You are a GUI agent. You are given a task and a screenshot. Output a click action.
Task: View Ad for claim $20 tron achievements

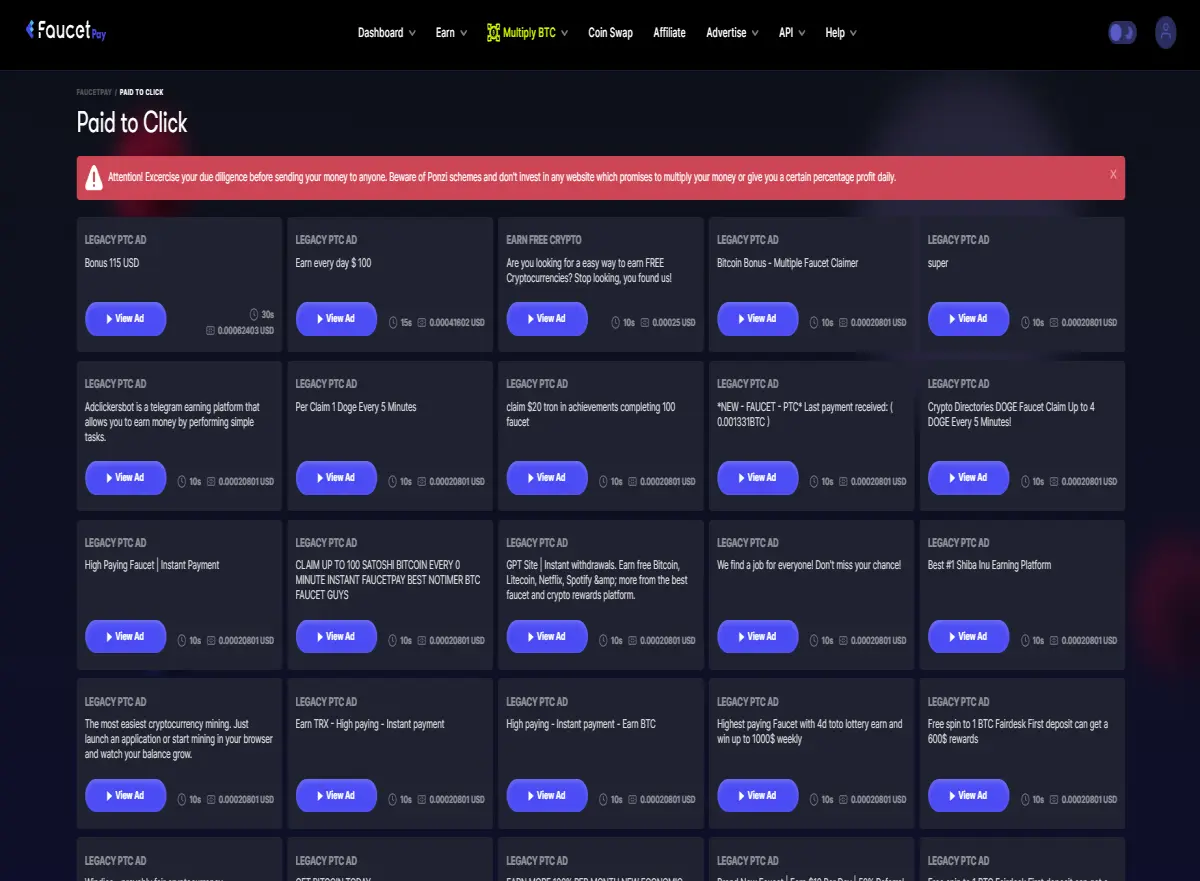pyautogui.click(x=547, y=478)
